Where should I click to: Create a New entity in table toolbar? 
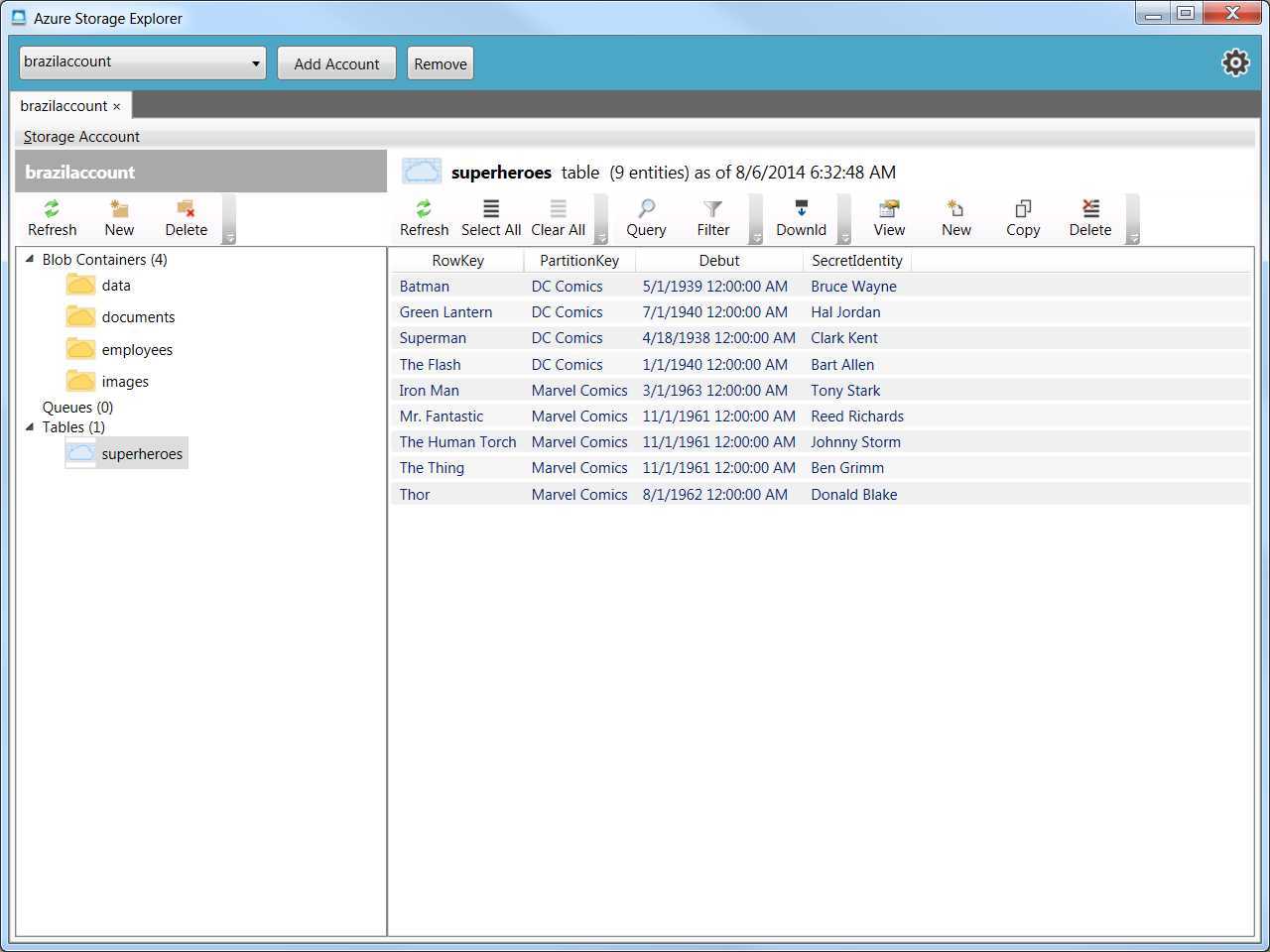coord(956,218)
